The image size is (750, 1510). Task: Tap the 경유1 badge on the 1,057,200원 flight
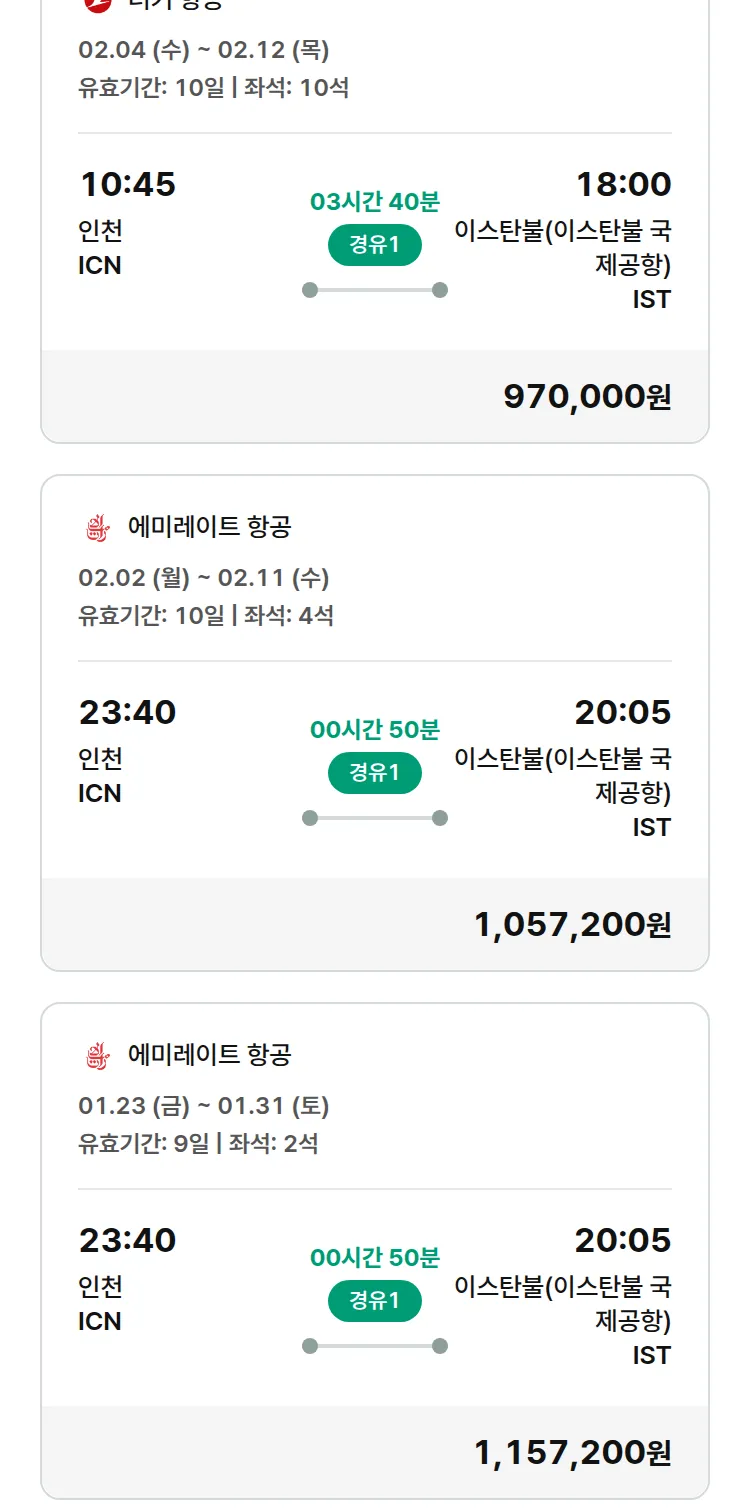tap(375, 774)
